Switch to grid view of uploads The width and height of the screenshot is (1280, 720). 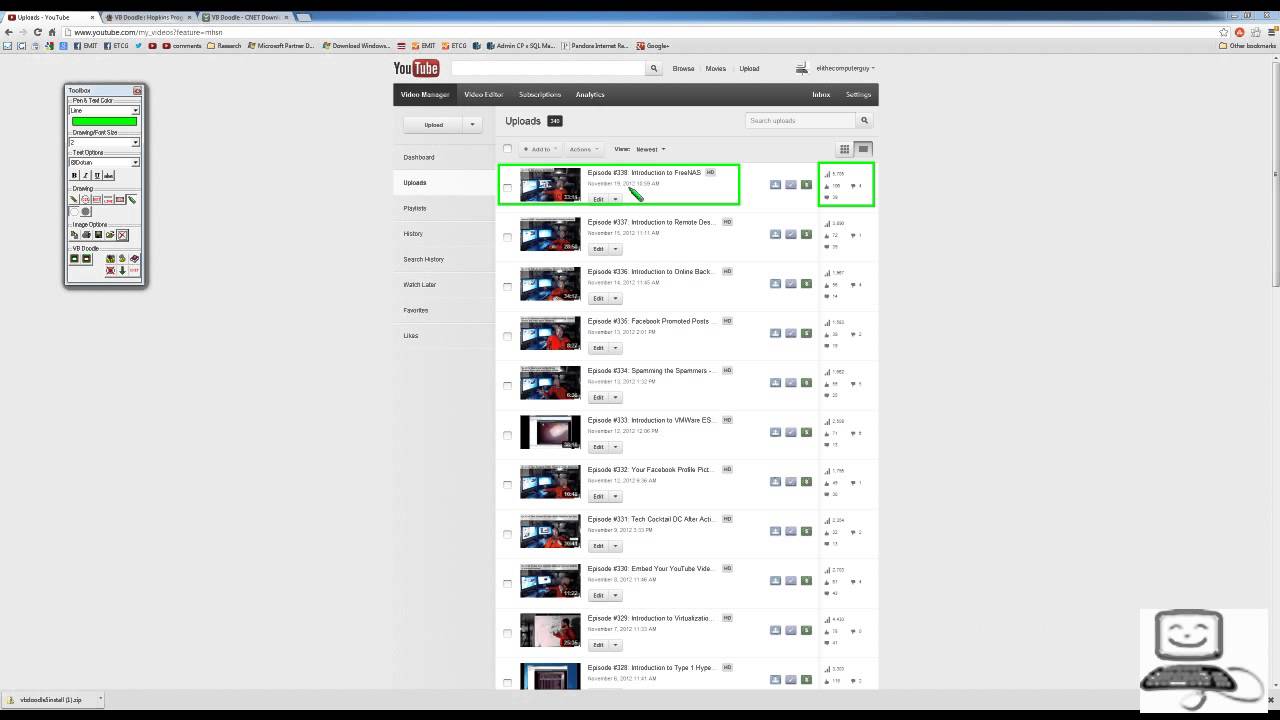(844, 149)
